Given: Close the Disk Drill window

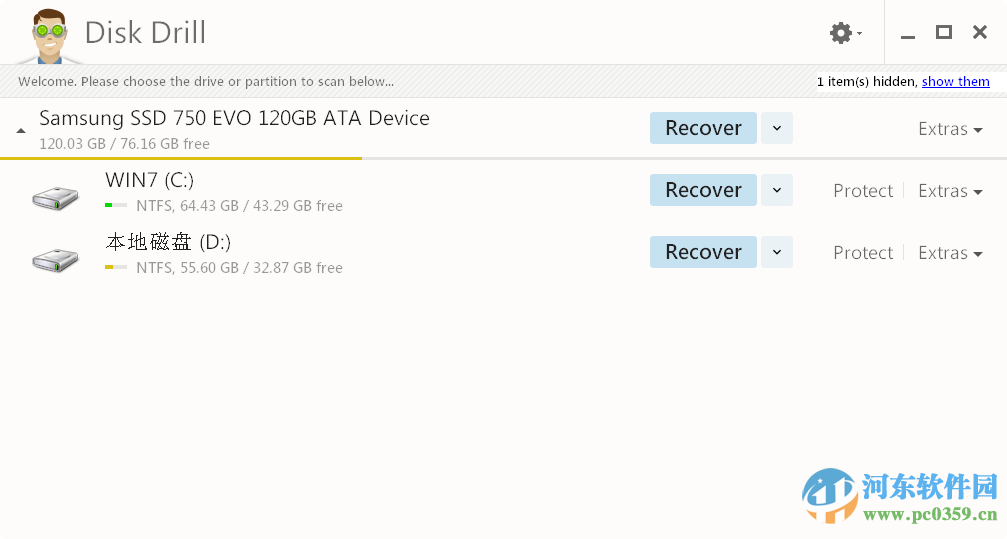Looking at the screenshot, I should 980,32.
